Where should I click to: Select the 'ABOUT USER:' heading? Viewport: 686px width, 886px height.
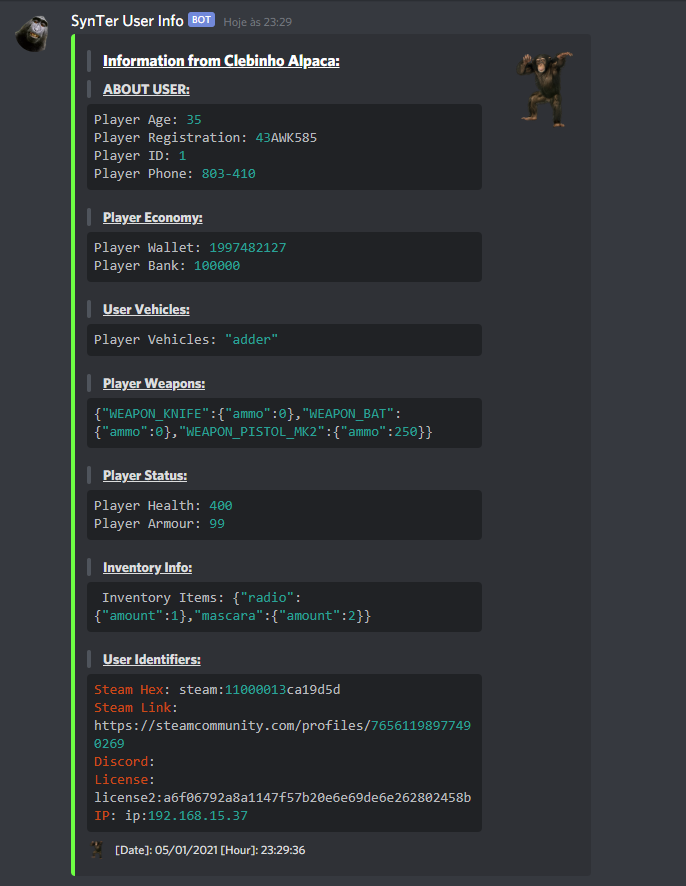click(x=146, y=89)
